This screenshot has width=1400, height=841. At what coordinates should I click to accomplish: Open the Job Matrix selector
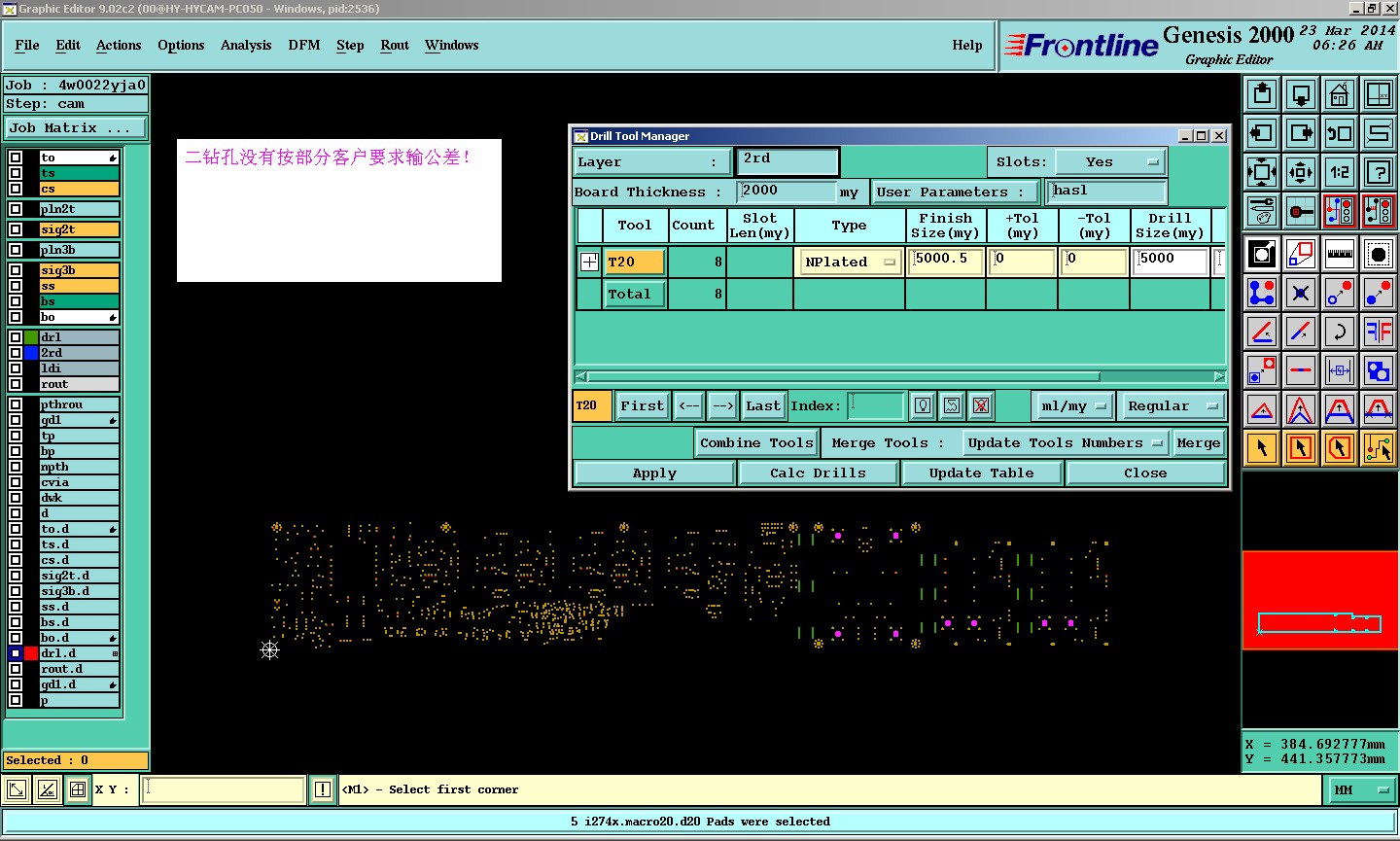tap(76, 127)
